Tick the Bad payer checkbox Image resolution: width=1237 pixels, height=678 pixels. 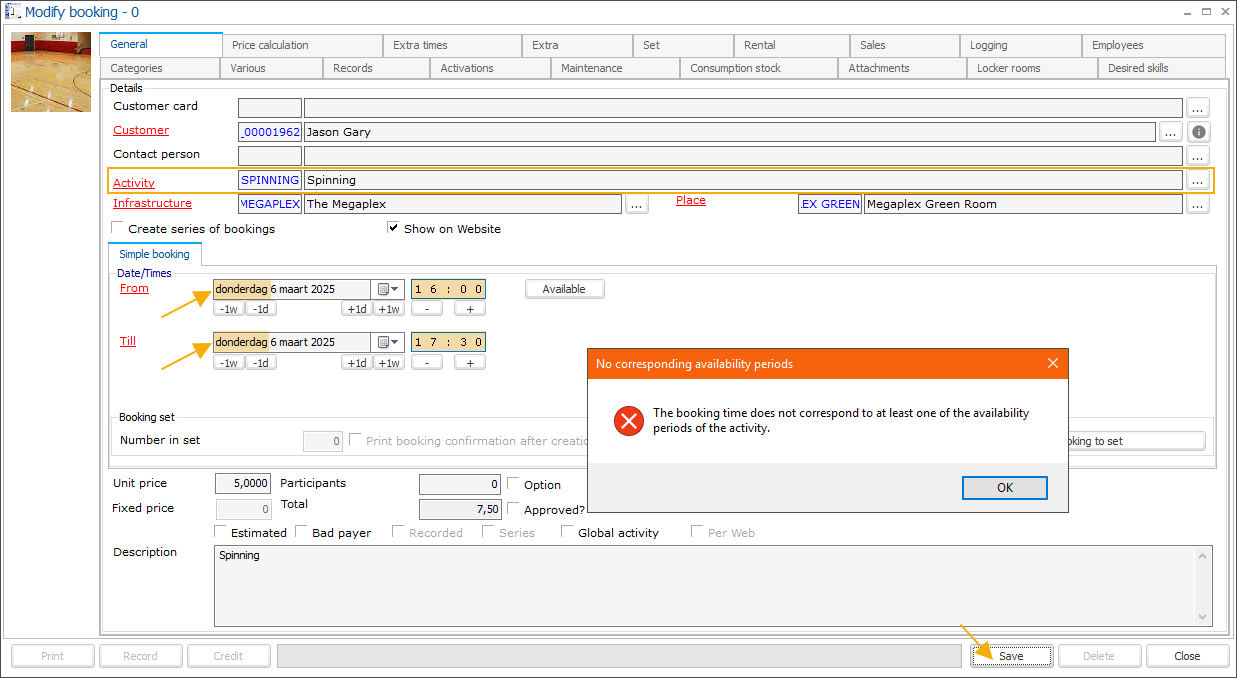302,532
